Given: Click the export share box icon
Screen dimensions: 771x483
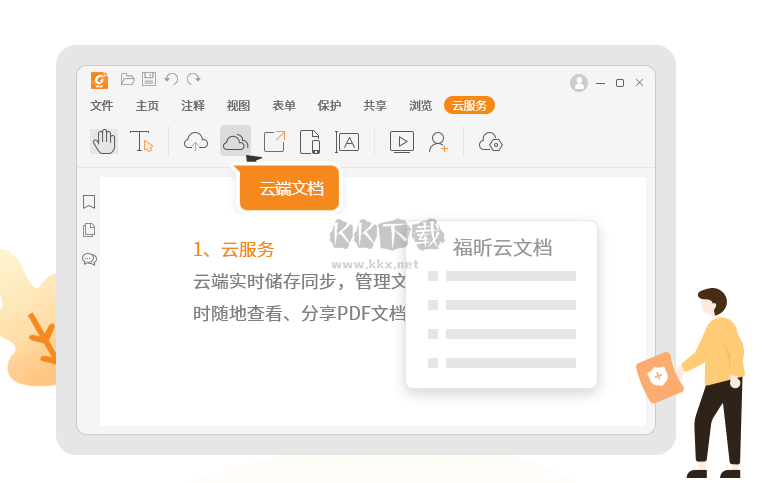Looking at the screenshot, I should (x=274, y=142).
